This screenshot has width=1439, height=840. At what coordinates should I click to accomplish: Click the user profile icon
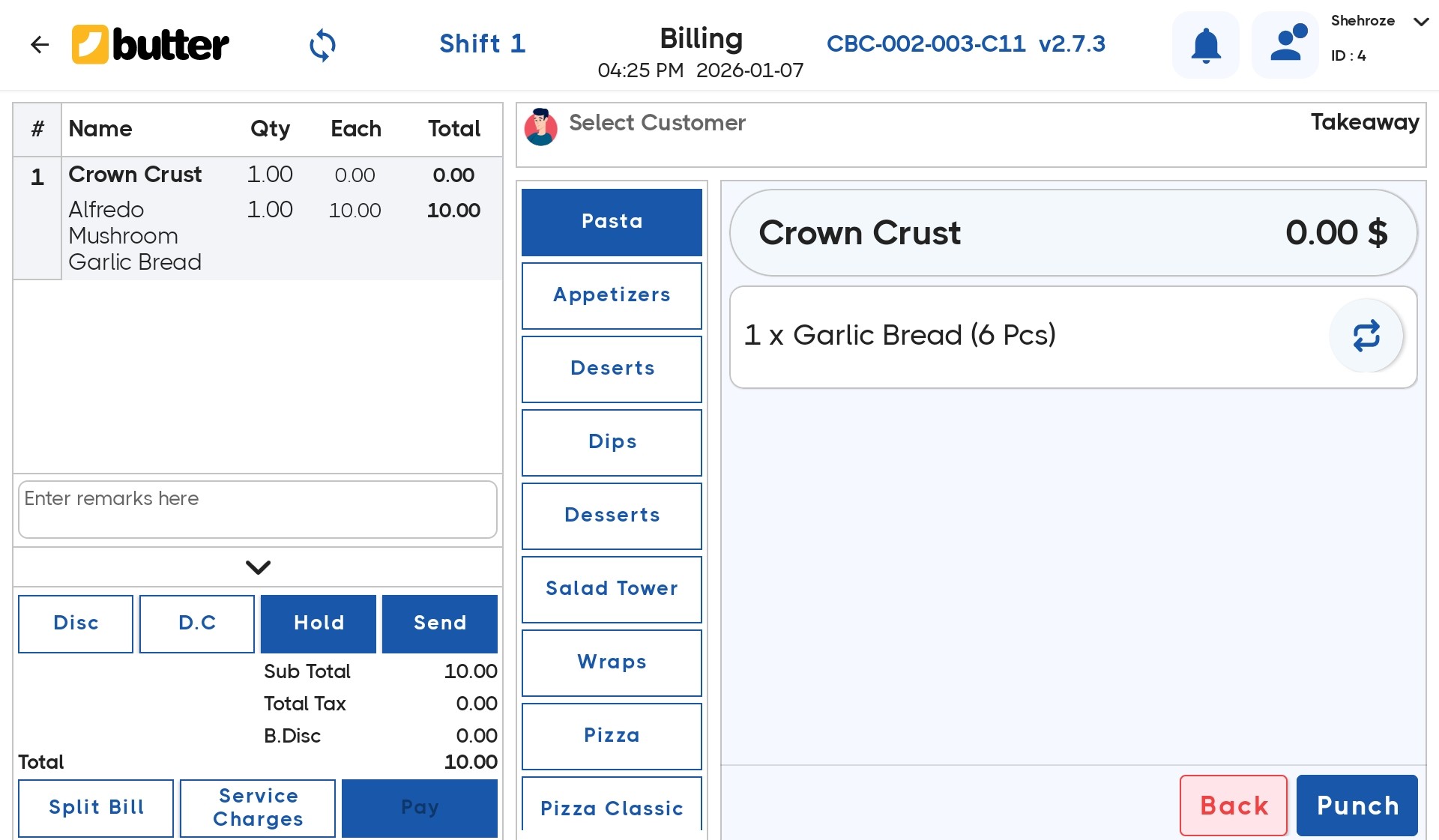tap(1286, 45)
